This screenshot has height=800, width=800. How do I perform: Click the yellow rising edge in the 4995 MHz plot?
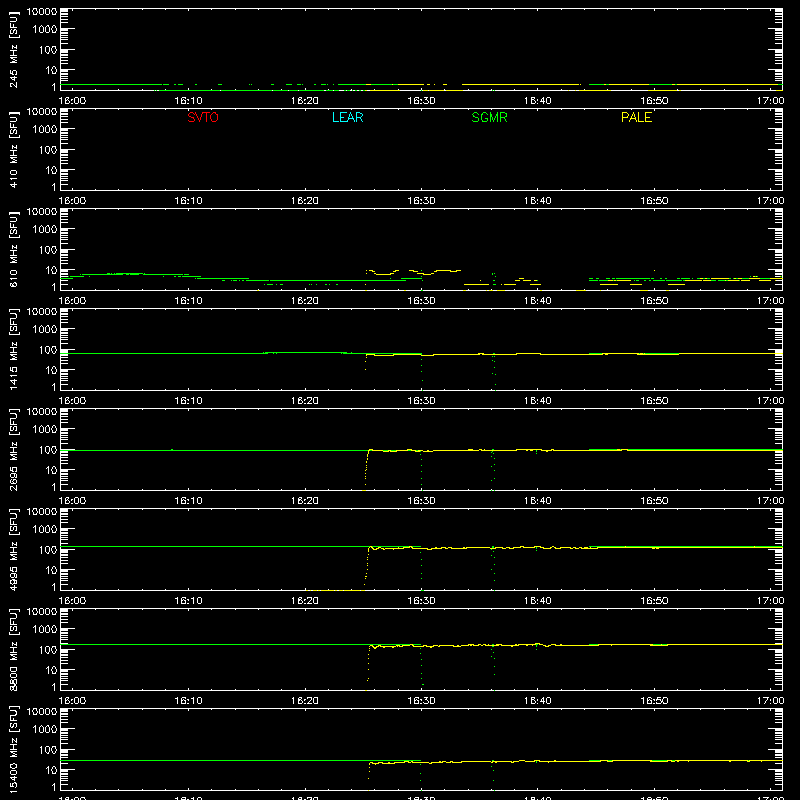[367, 566]
